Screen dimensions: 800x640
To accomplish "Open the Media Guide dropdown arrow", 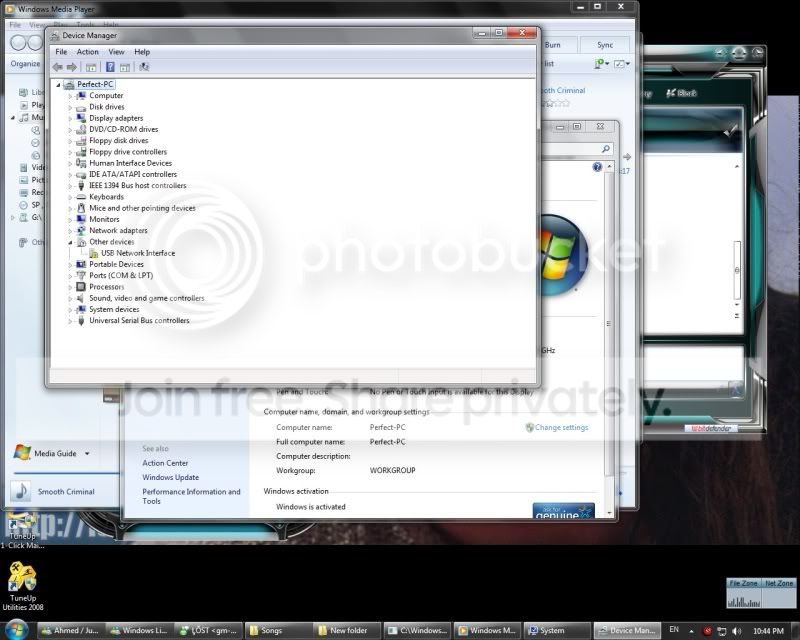I will pos(87,453).
